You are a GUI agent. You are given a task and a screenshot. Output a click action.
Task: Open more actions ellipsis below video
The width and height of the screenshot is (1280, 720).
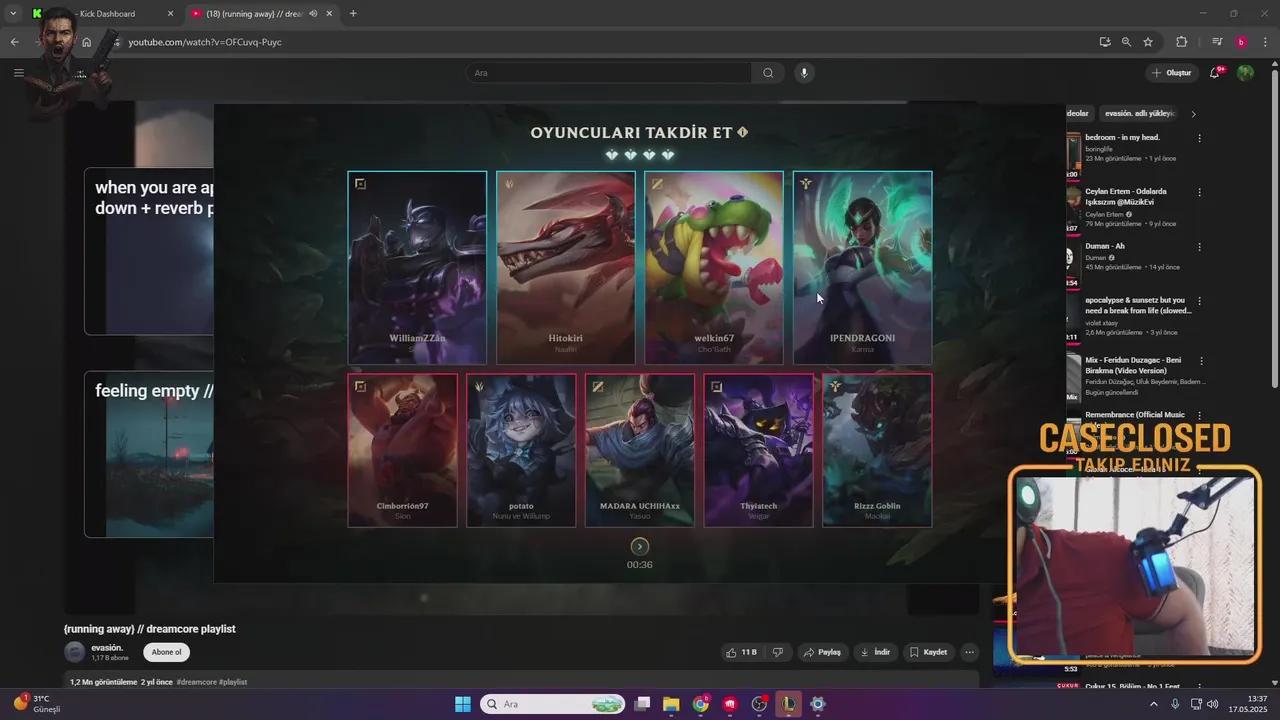(969, 652)
